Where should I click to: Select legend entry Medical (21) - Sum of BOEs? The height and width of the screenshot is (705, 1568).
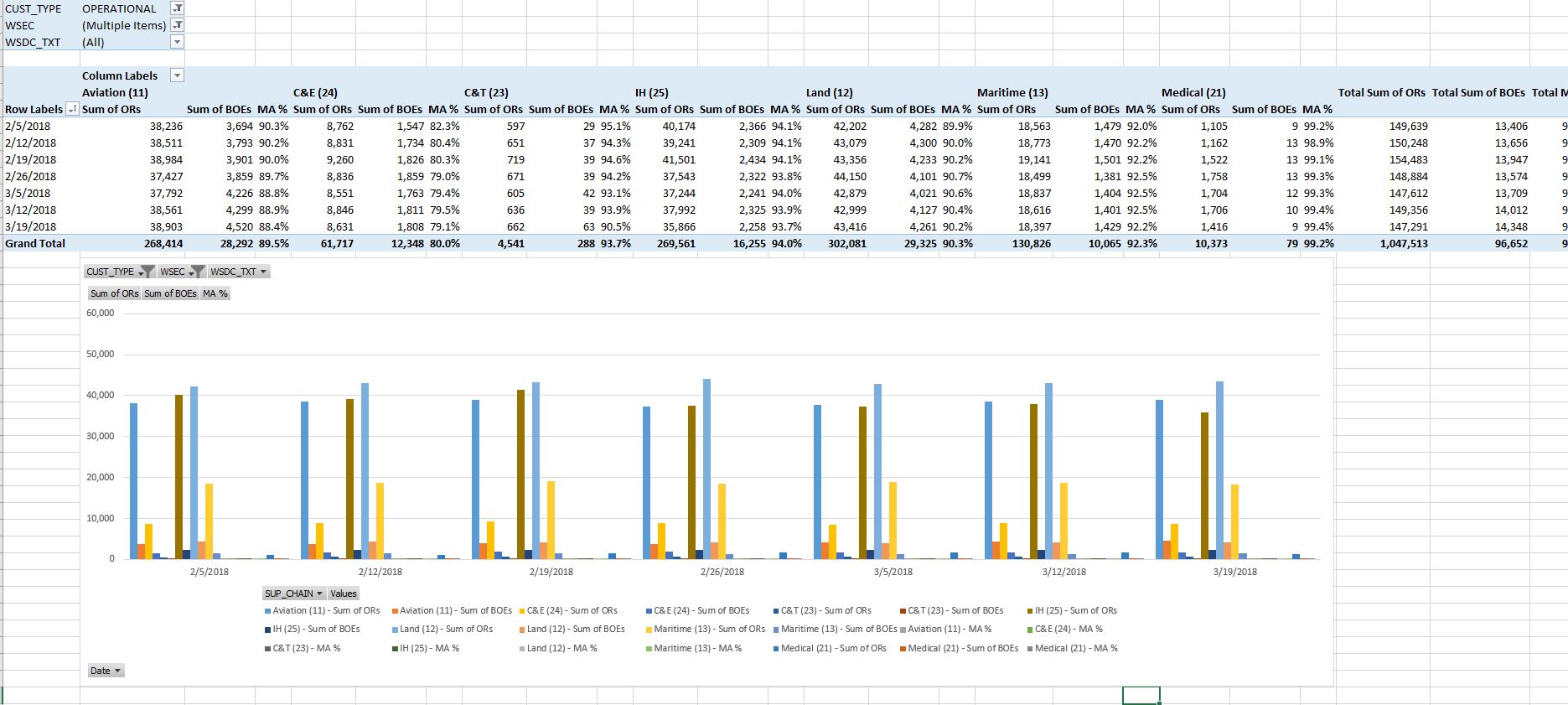(959, 648)
